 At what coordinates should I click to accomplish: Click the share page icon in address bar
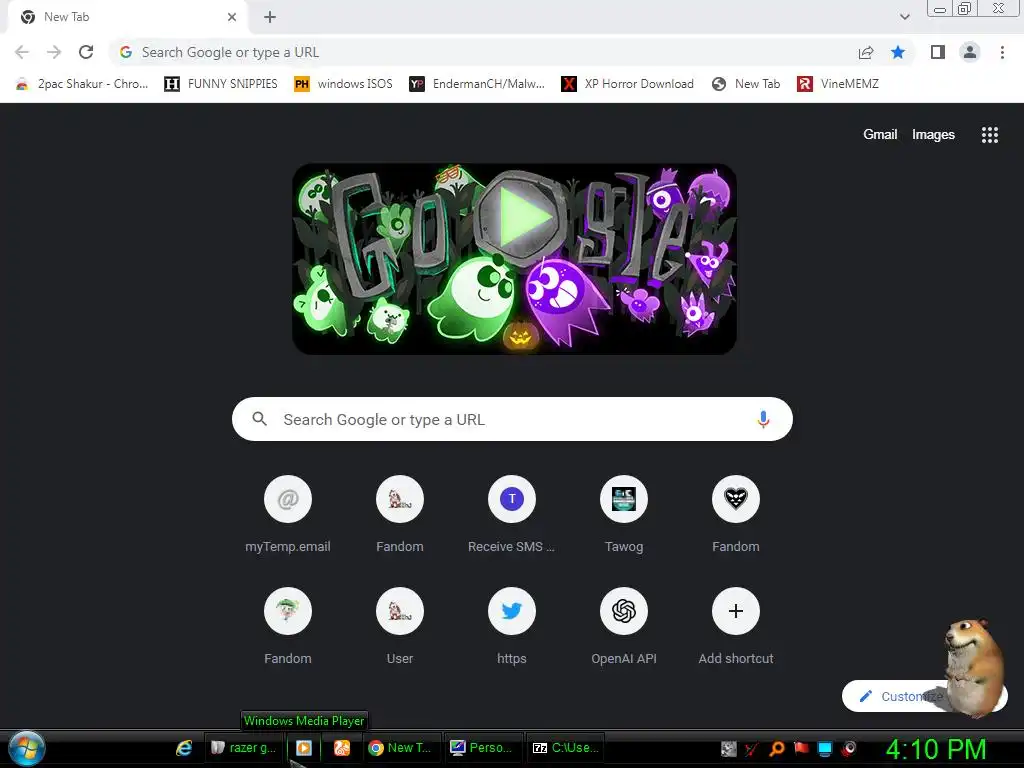click(866, 53)
